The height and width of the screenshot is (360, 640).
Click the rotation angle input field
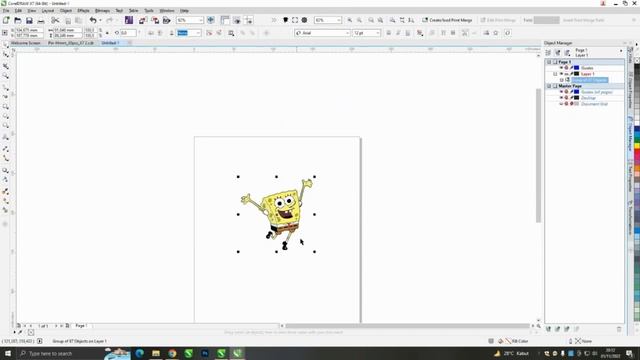pos(128,33)
